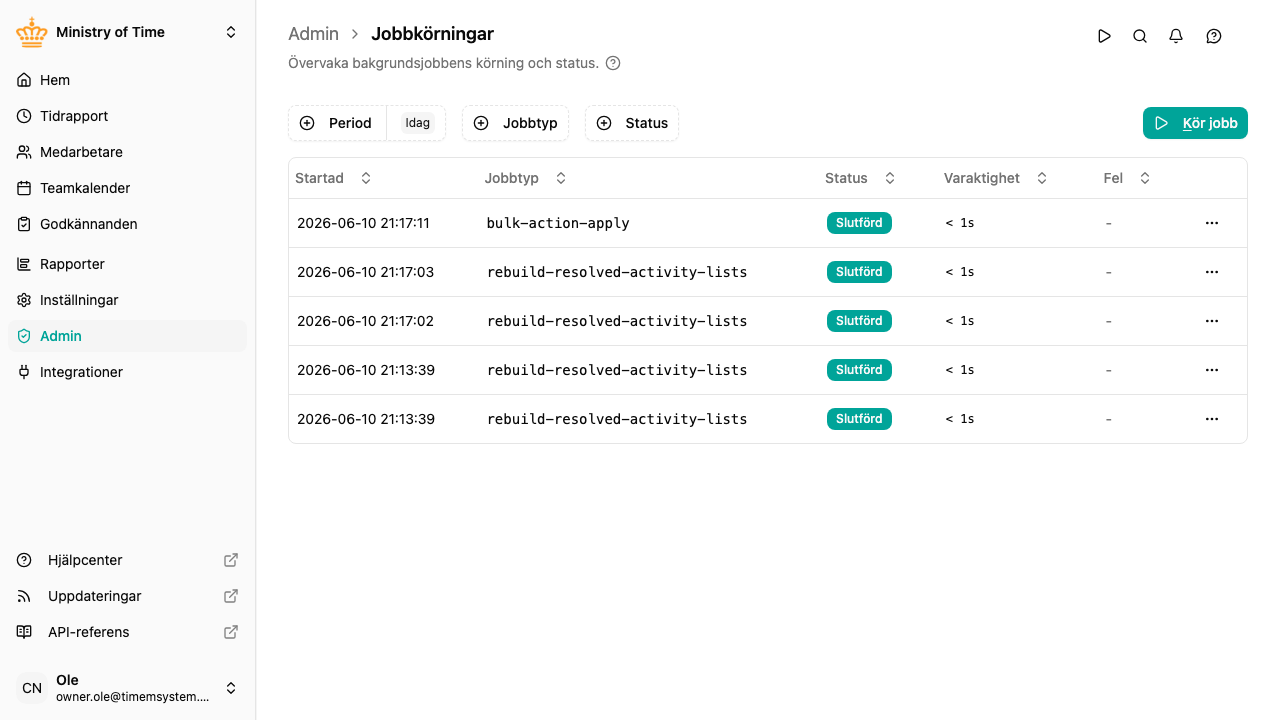Click duration cell in bulk-action-apply row
This screenshot has height=720, width=1280.
tap(960, 223)
